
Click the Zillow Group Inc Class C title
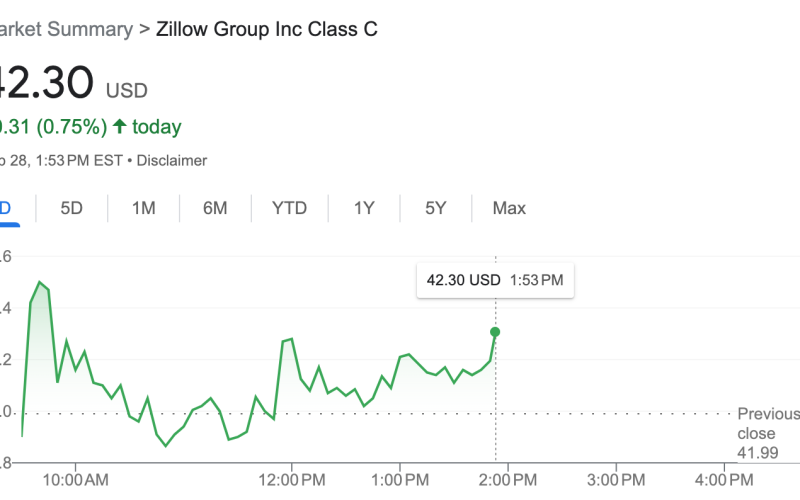coord(267,29)
